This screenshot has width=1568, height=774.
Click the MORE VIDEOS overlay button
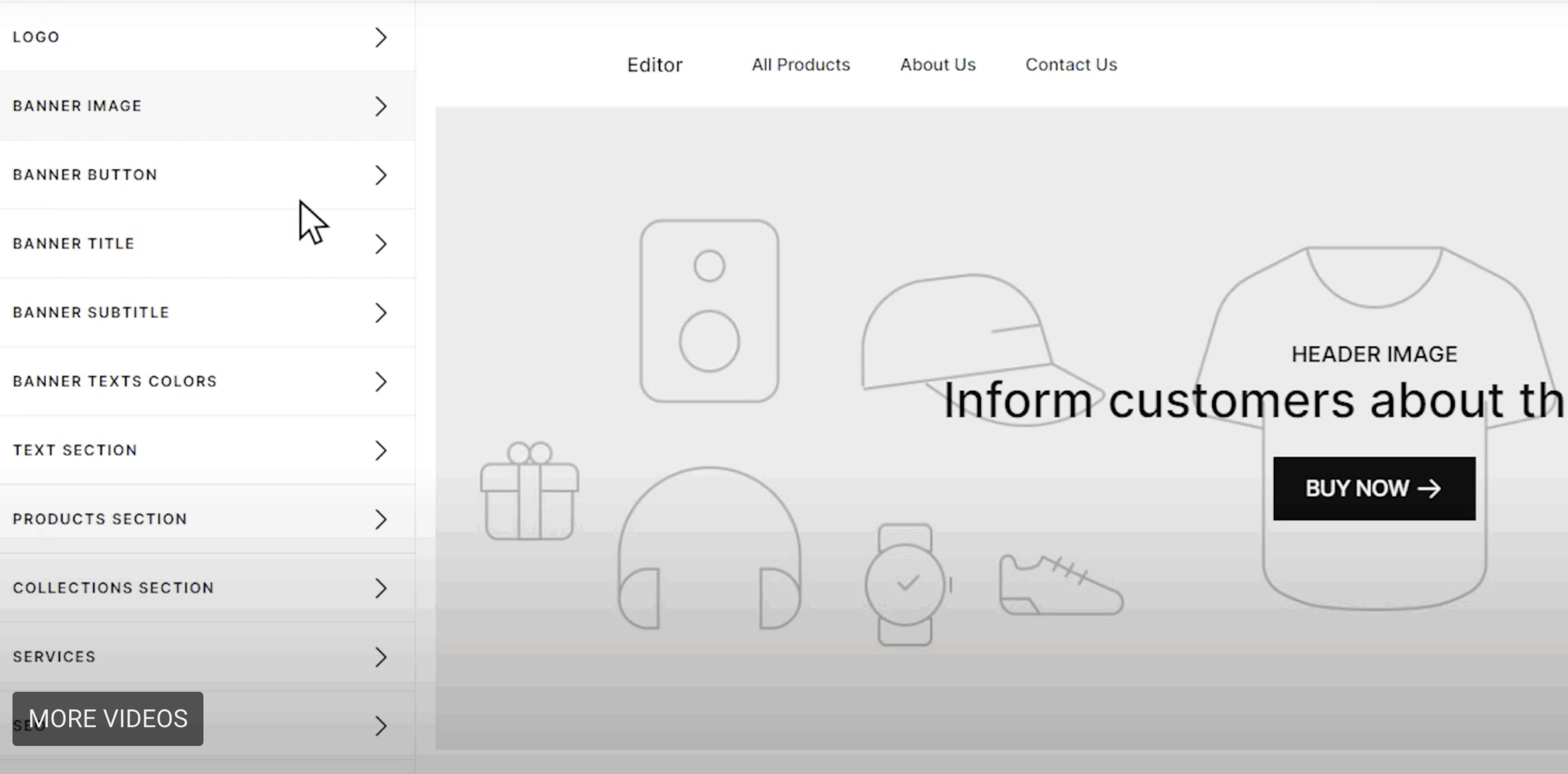(108, 718)
